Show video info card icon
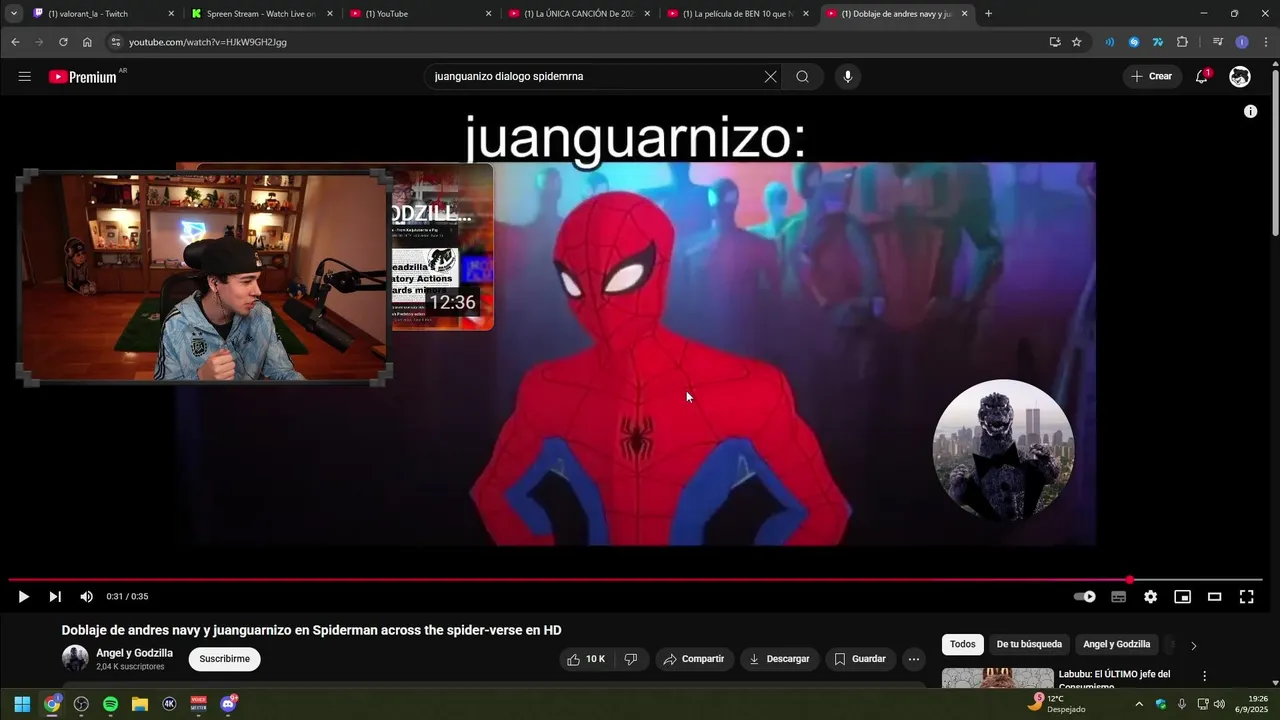Screen dimensions: 1280x720 coord(1250,111)
